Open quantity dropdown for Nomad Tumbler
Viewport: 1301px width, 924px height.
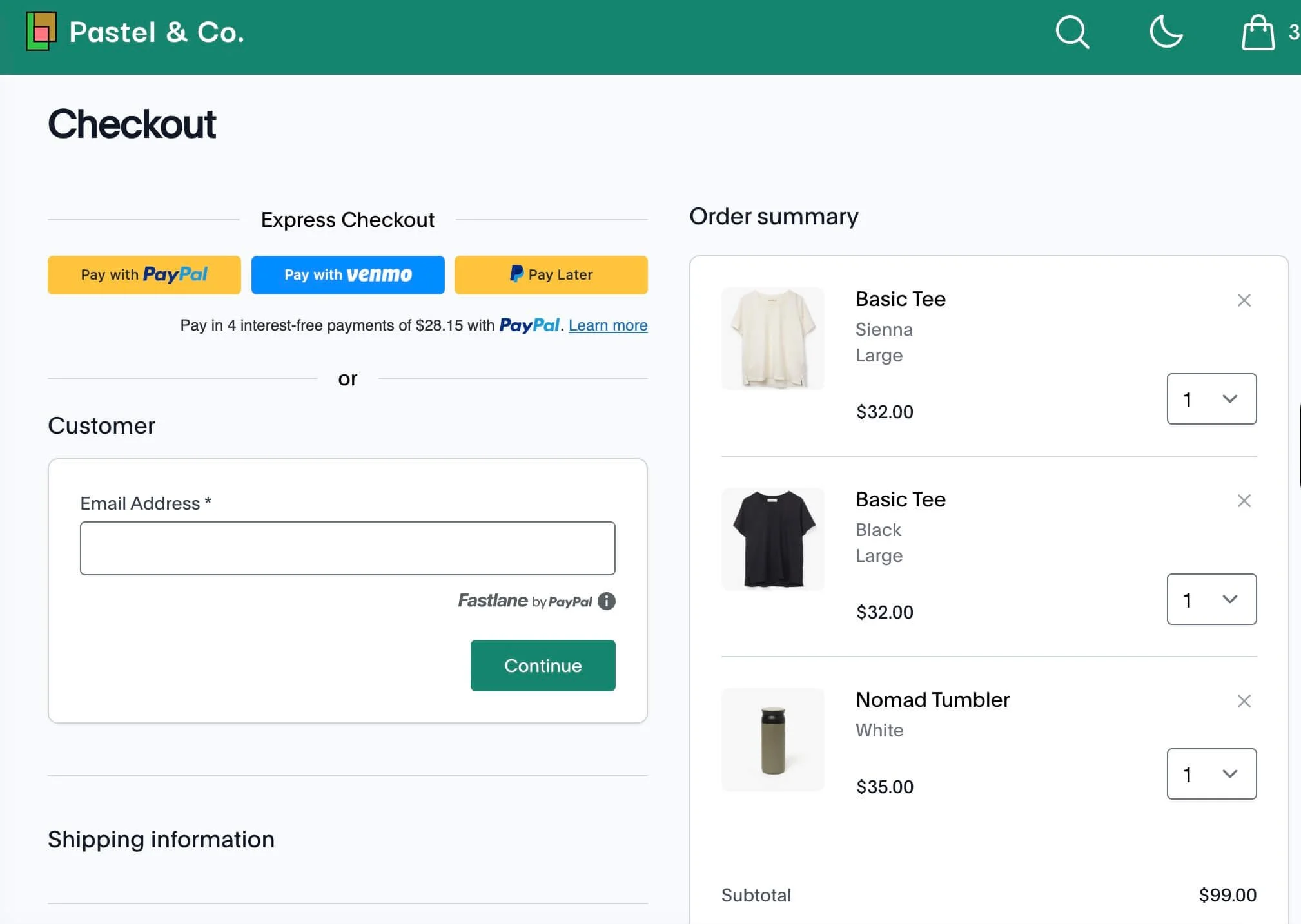coord(1211,774)
